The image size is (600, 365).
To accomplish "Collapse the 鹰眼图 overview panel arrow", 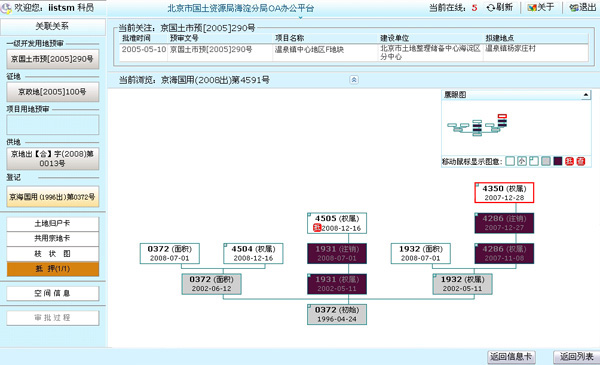I will coord(585,95).
